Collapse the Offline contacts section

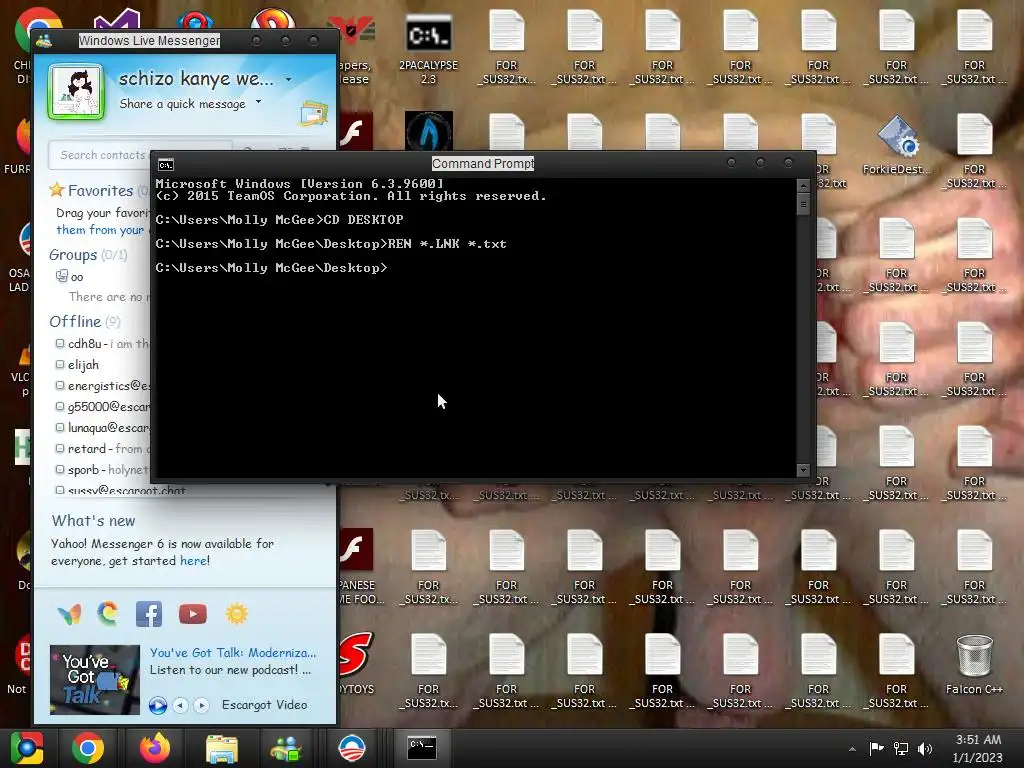pyautogui.click(x=84, y=321)
